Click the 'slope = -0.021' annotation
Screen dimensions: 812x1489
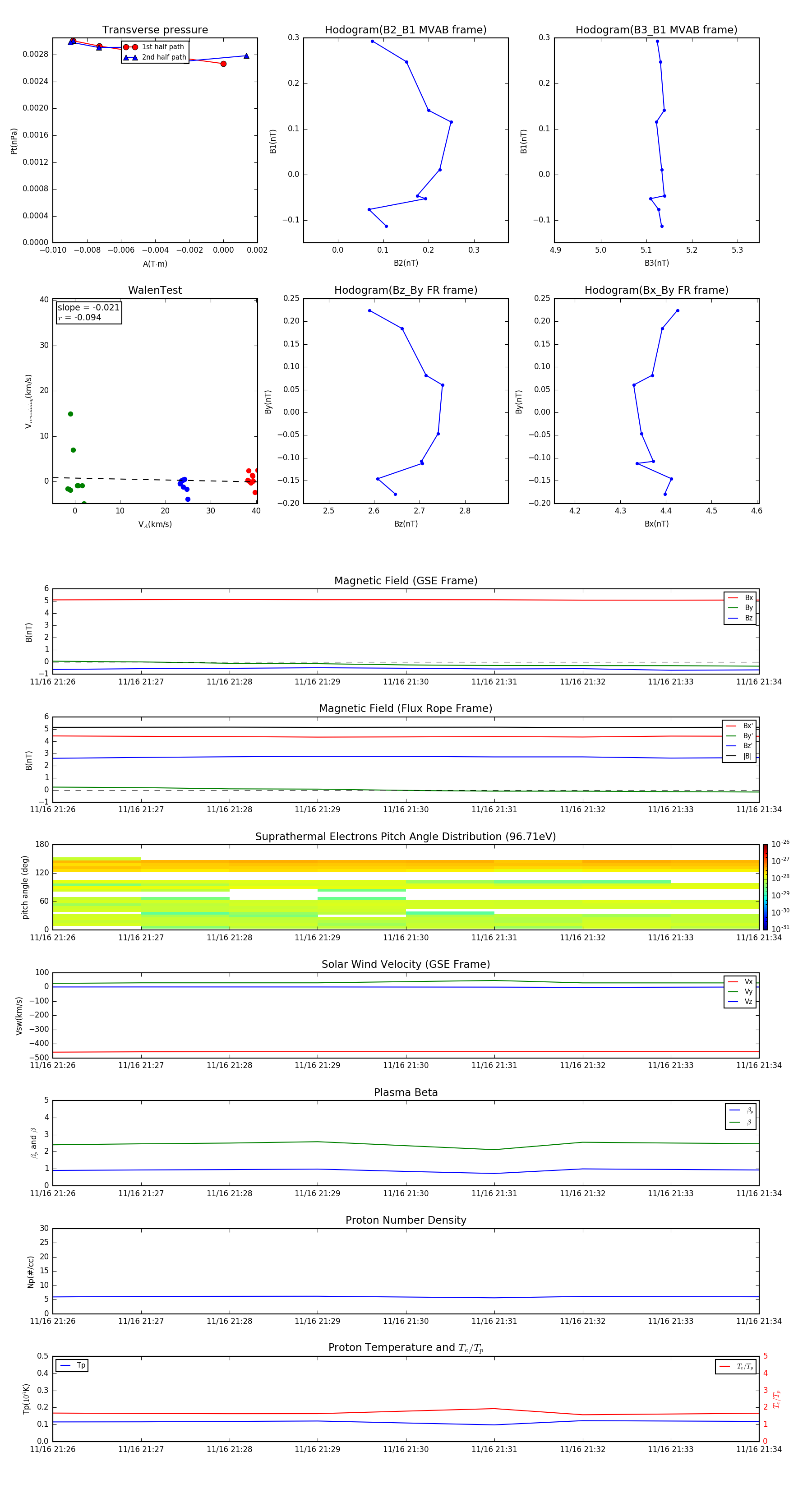[x=88, y=308]
